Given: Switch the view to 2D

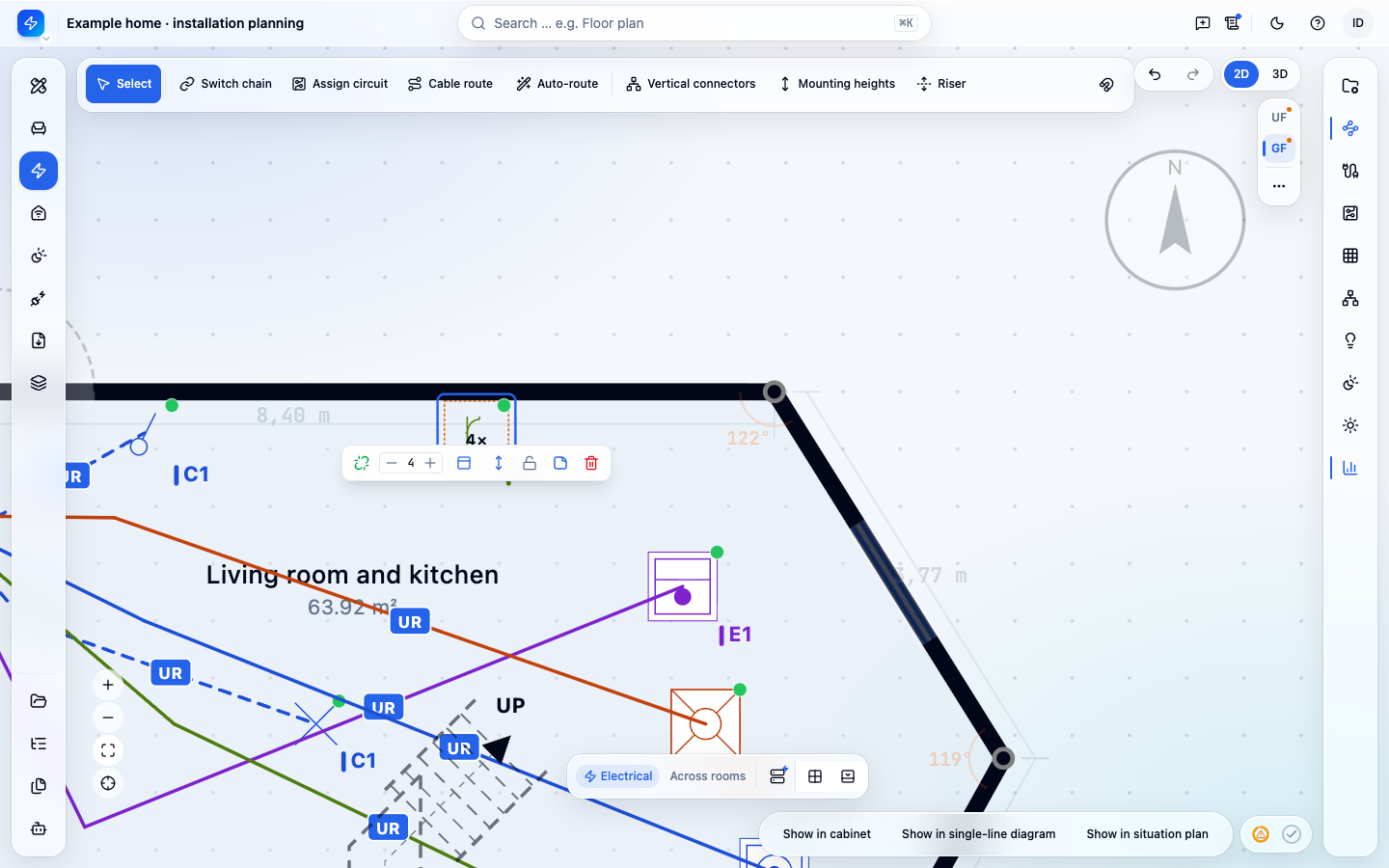Looking at the screenshot, I should click(x=1241, y=74).
